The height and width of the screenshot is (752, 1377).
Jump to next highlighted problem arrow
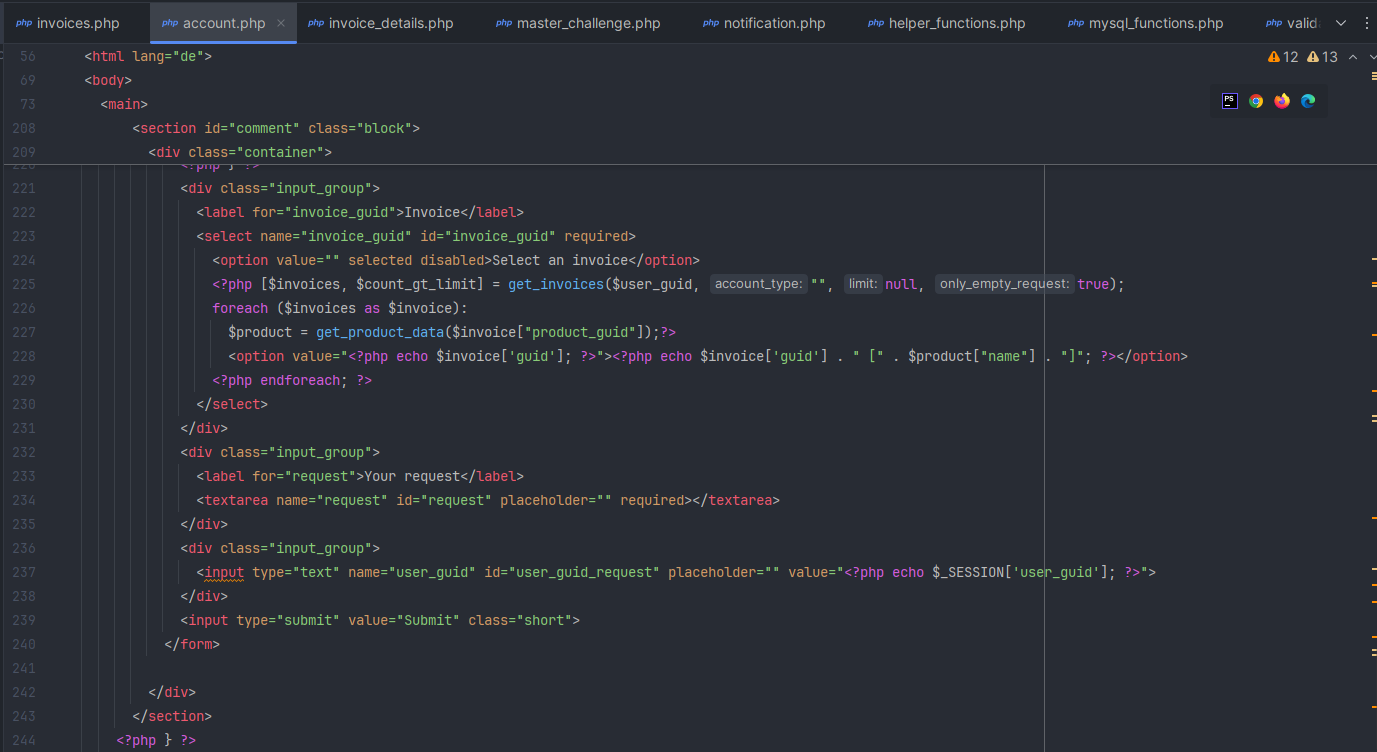pyautogui.click(x=1372, y=57)
